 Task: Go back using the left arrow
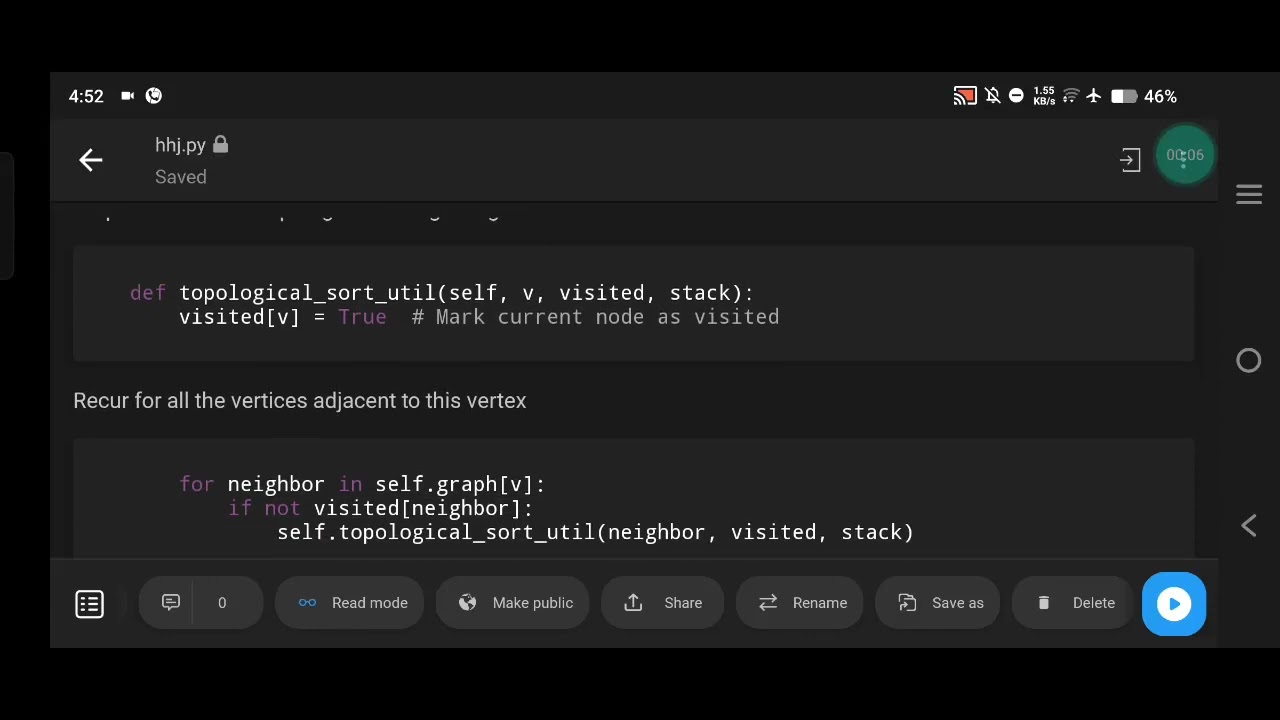click(x=91, y=160)
